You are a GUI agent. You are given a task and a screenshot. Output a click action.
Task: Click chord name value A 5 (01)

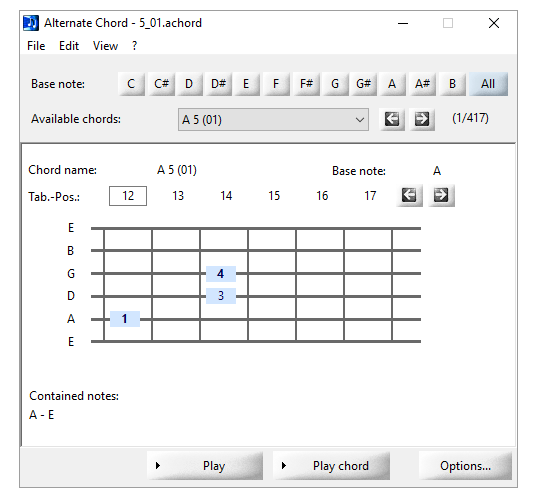click(x=177, y=170)
